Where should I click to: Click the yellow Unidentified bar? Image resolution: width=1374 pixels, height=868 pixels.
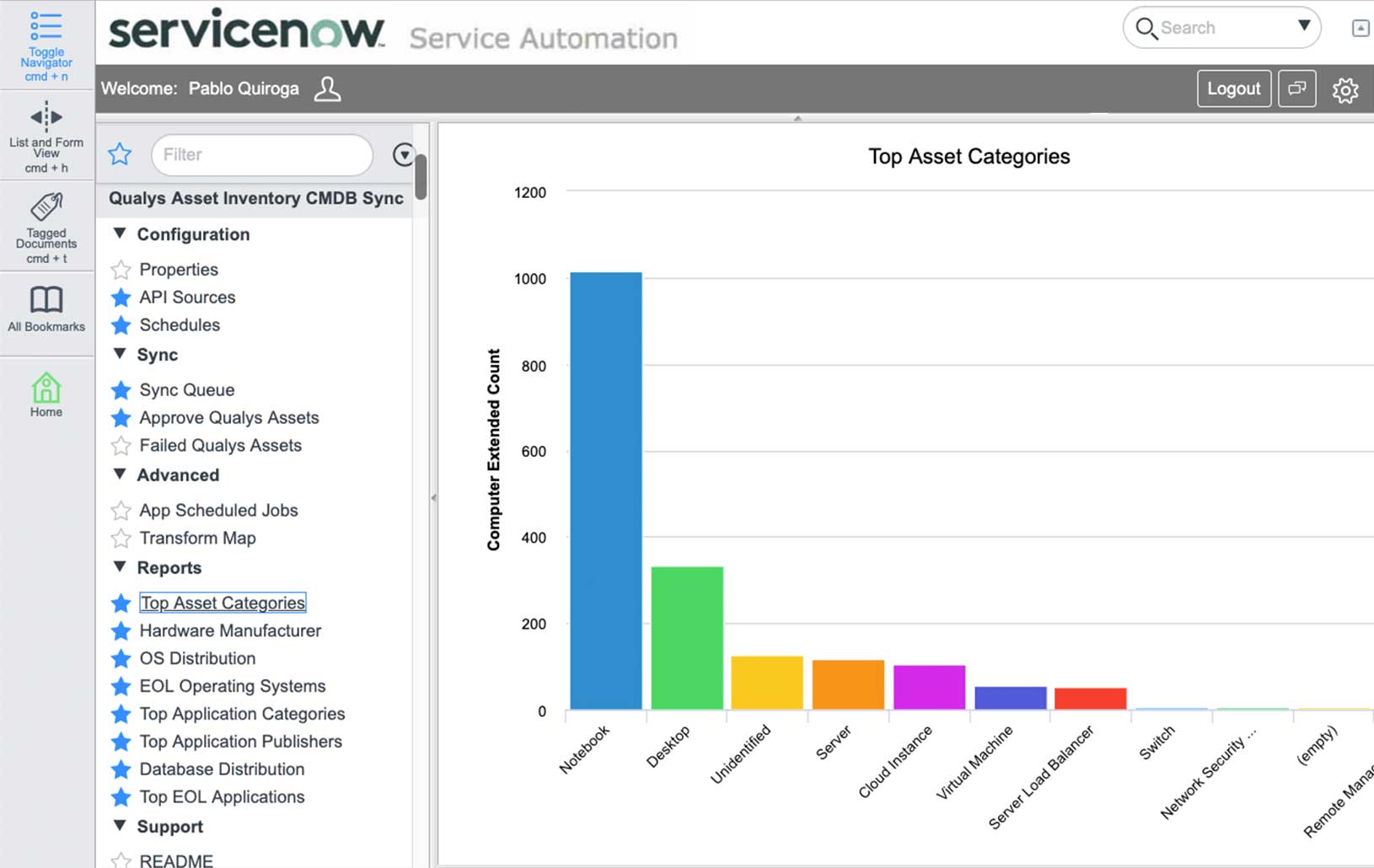click(x=767, y=683)
